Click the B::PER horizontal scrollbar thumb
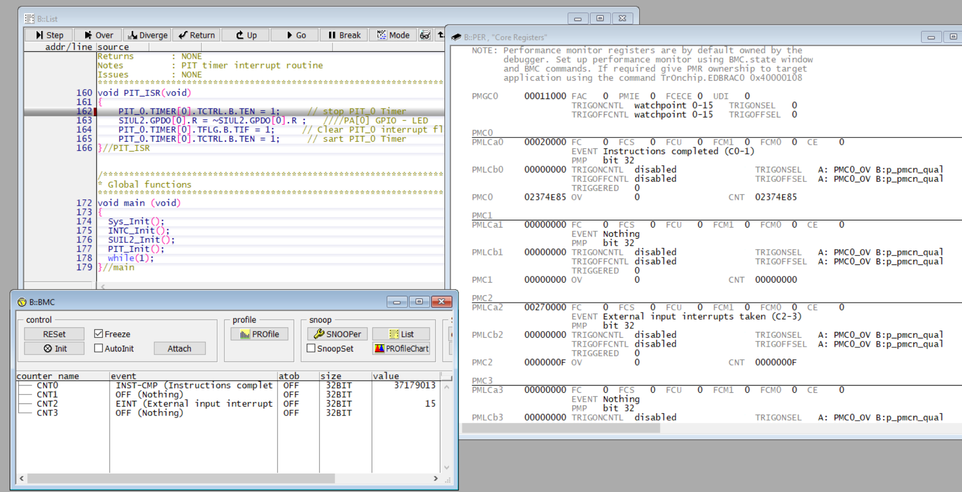962x492 pixels. tap(561, 428)
